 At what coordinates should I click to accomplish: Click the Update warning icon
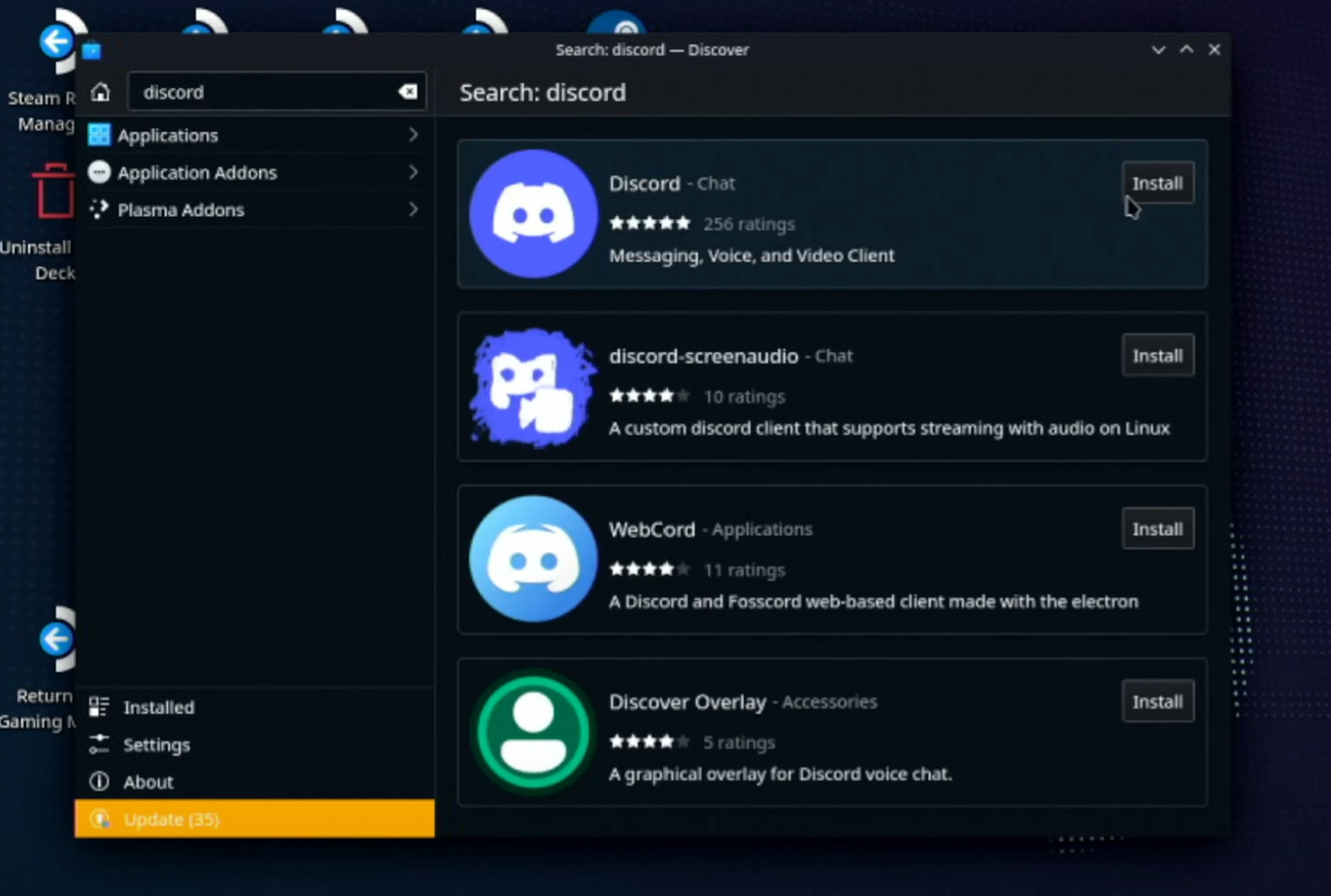(100, 819)
